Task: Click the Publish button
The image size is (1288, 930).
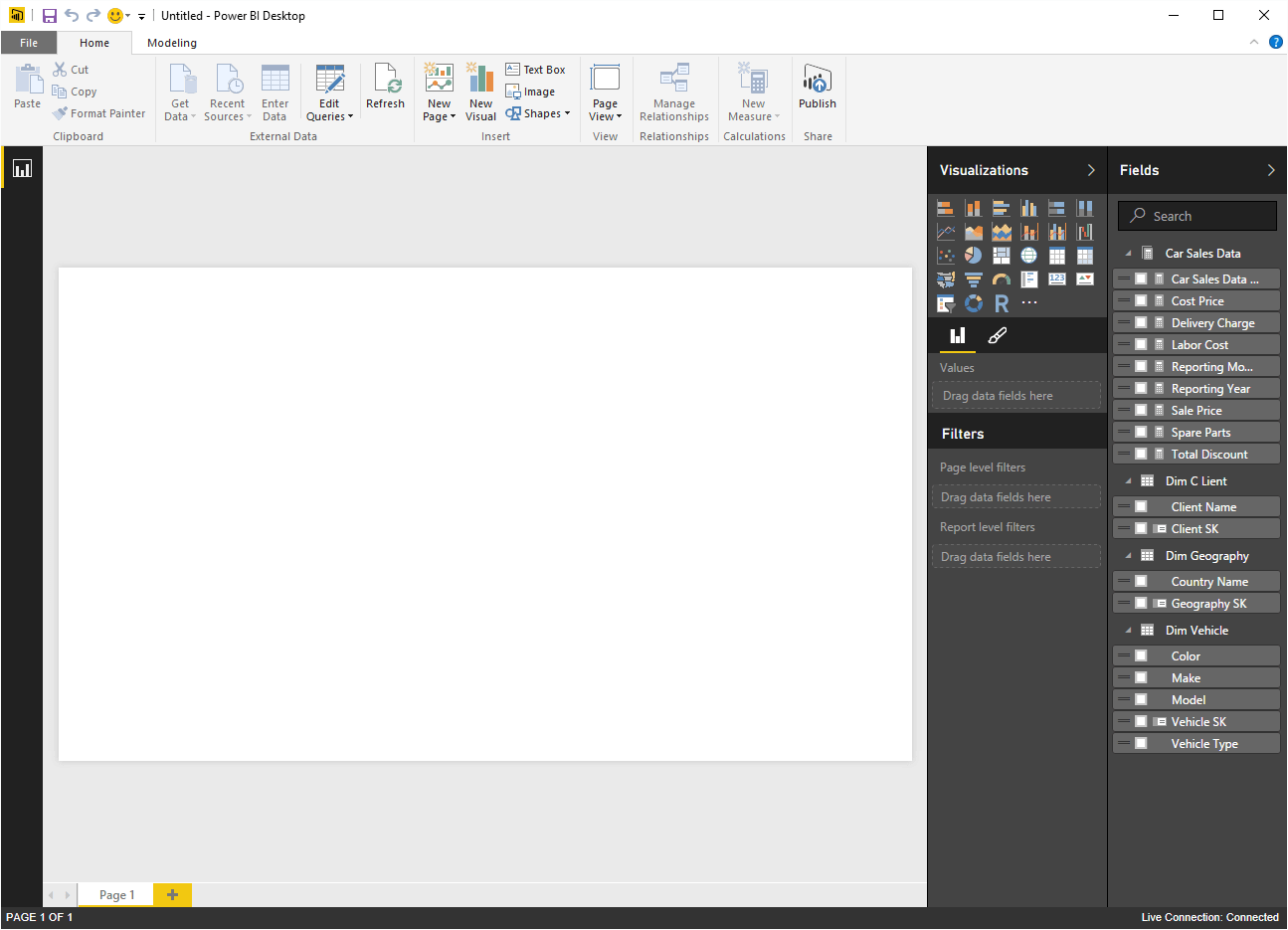Action: pyautogui.click(x=818, y=87)
